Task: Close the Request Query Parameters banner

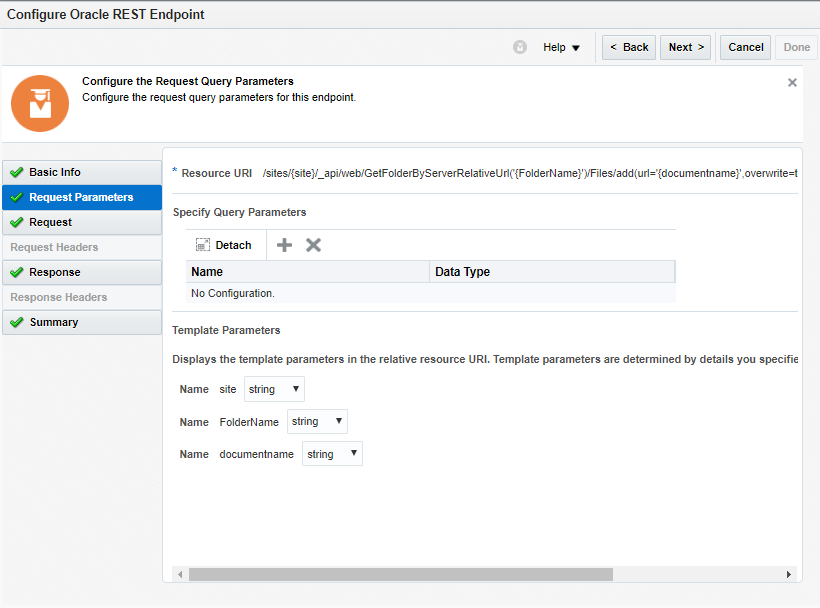Action: pyautogui.click(x=792, y=83)
